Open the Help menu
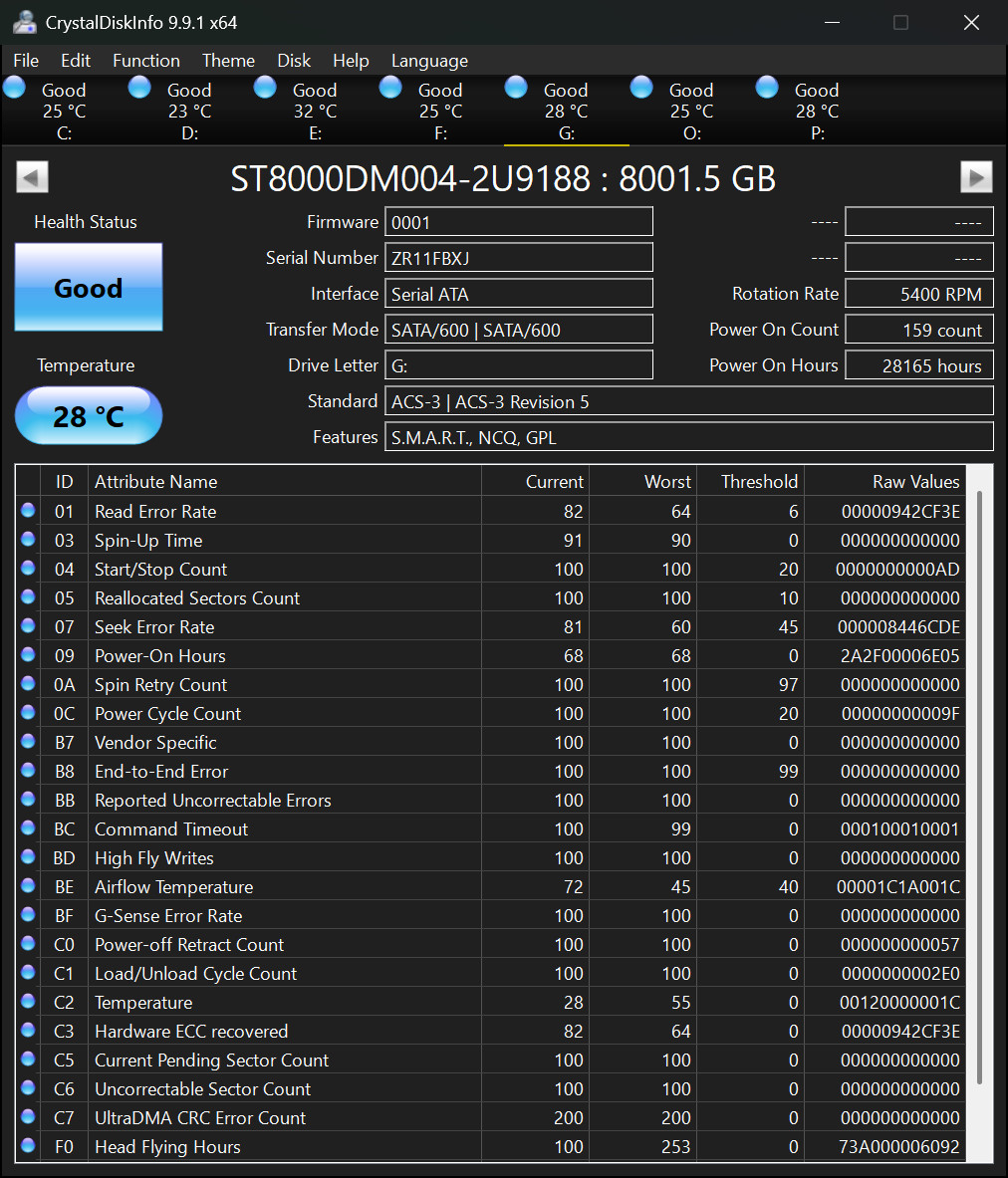This screenshot has width=1008, height=1178. pyautogui.click(x=351, y=61)
